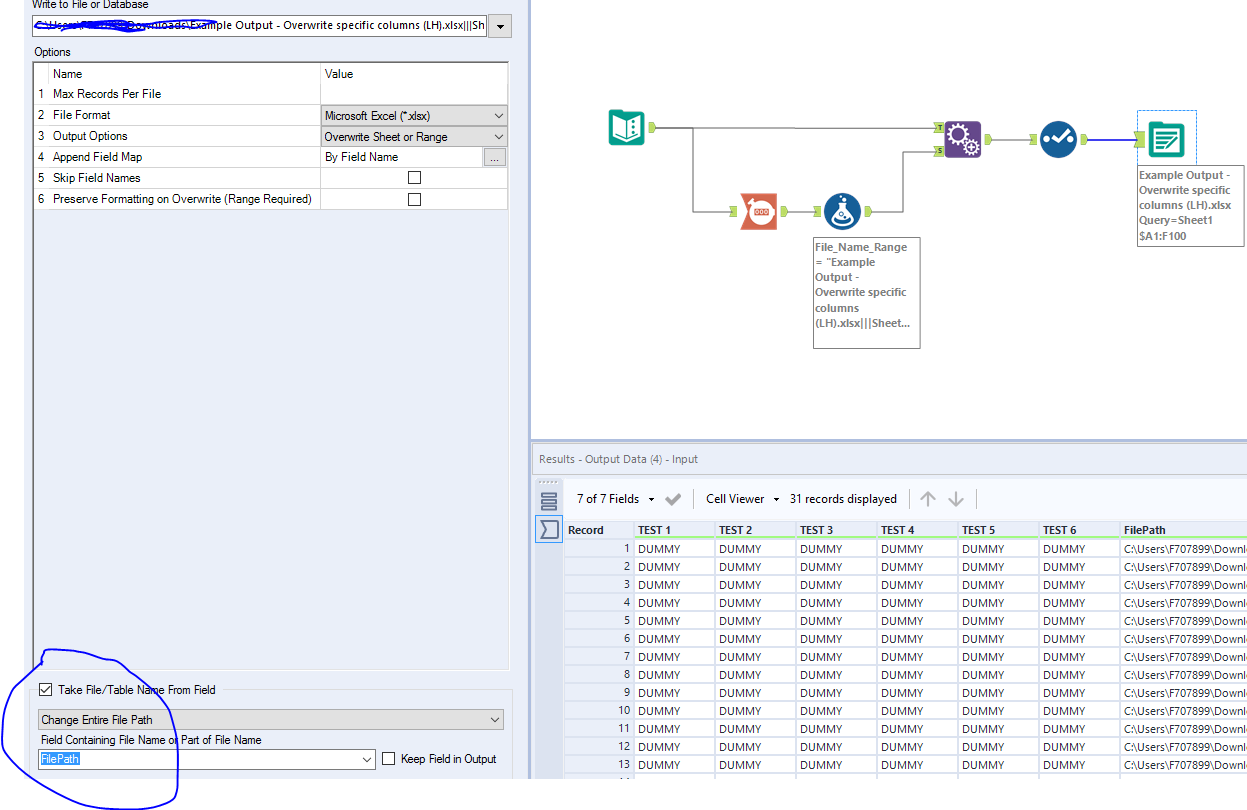Image resolution: width=1247 pixels, height=810 pixels.
Task: Enable Keep Field in Output
Action: pyautogui.click(x=389, y=758)
